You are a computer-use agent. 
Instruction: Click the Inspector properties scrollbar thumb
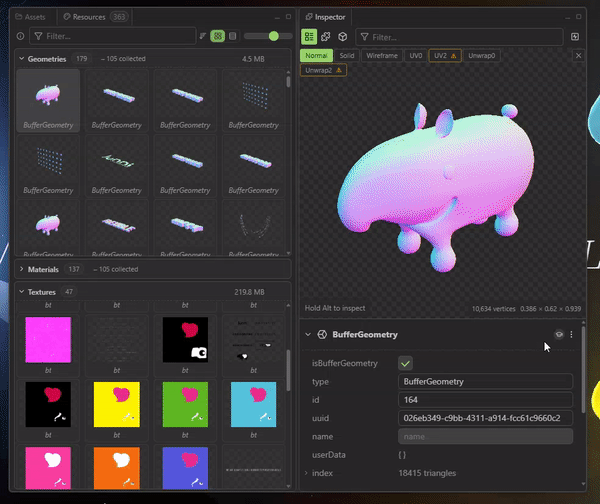coord(583,369)
